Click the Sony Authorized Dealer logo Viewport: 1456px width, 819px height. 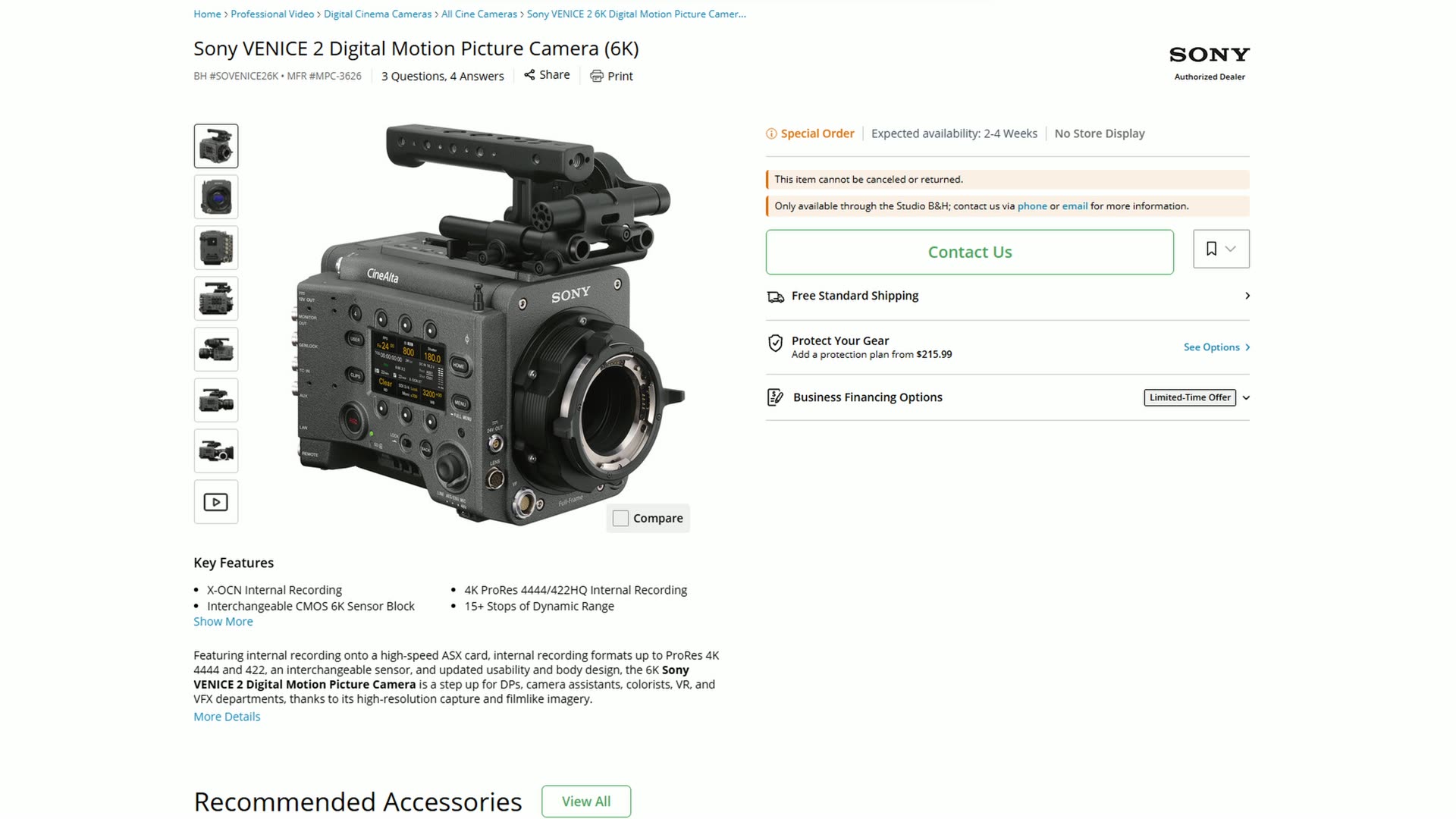point(1210,64)
